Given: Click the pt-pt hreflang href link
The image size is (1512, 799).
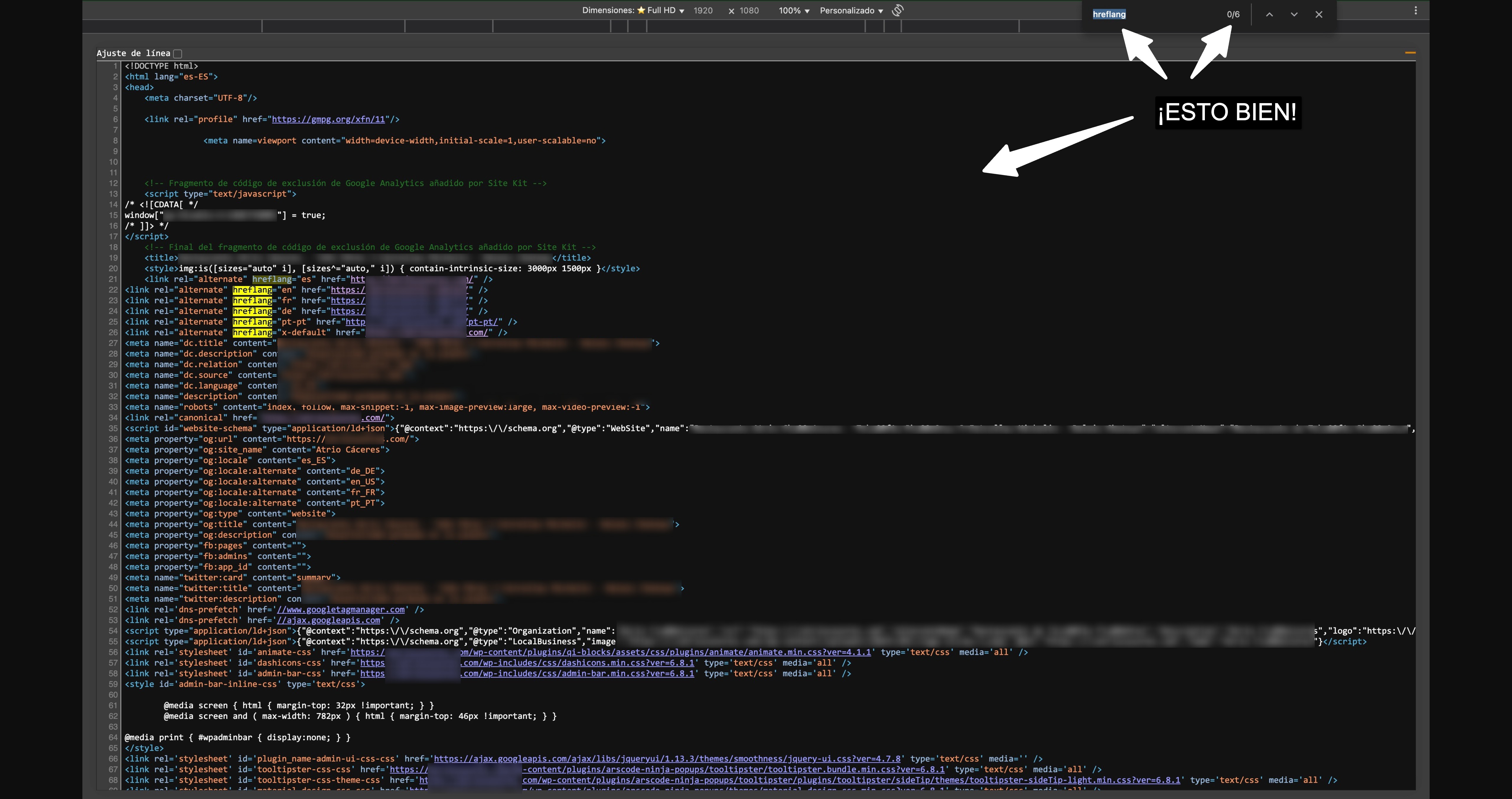Looking at the screenshot, I should [483, 322].
